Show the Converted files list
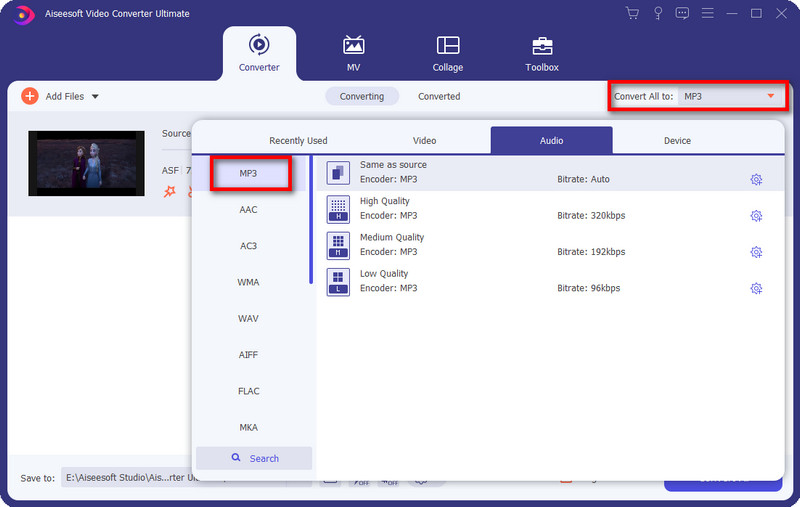This screenshot has width=800, height=507. tap(439, 97)
